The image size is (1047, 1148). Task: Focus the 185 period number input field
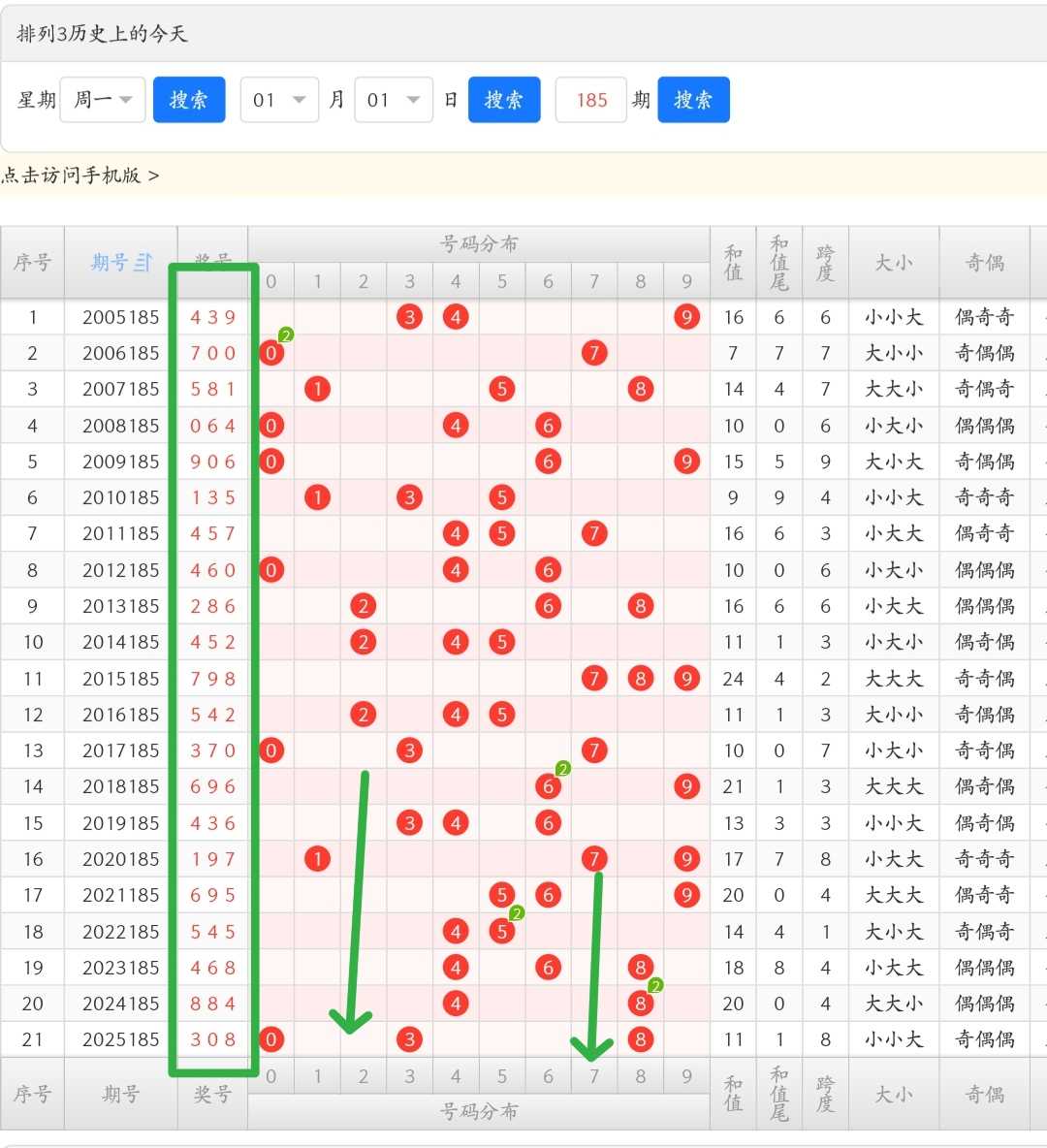click(590, 100)
